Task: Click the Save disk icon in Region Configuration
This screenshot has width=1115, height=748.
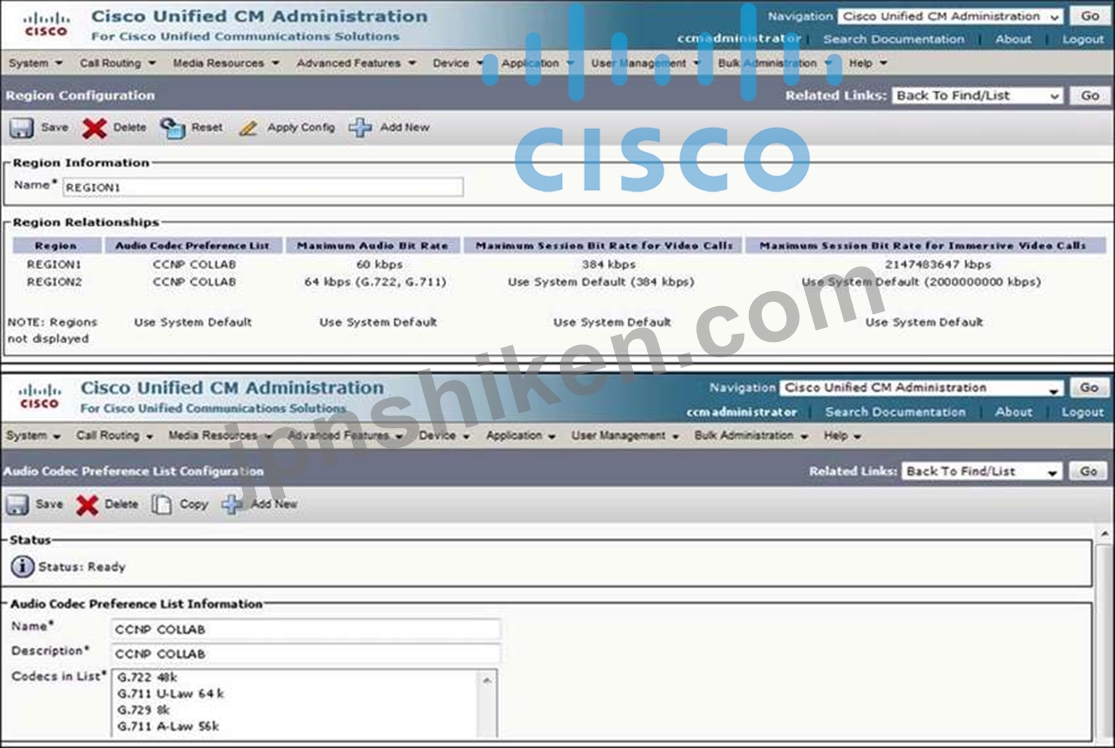Action: point(21,128)
